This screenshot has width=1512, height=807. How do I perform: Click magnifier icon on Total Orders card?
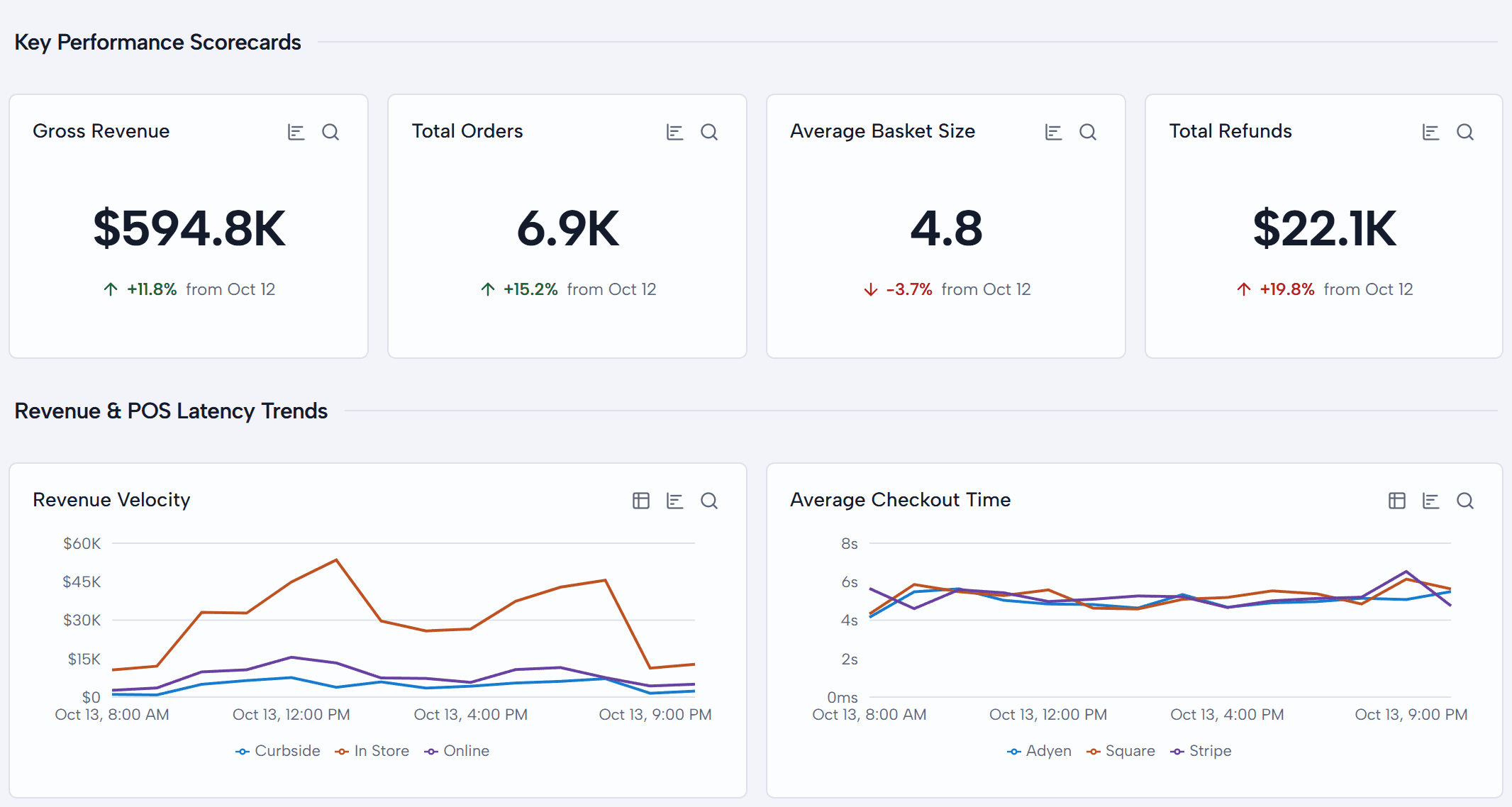(x=709, y=132)
